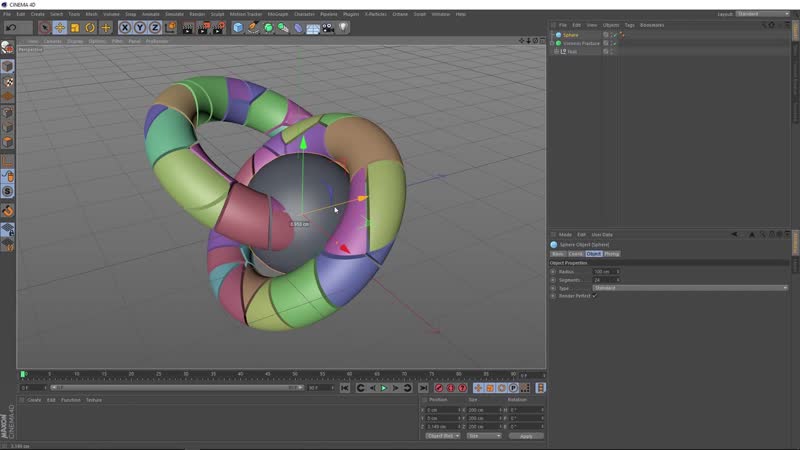Click the Apply button in Coordinates
This screenshot has width=800, height=450.
click(x=526, y=436)
